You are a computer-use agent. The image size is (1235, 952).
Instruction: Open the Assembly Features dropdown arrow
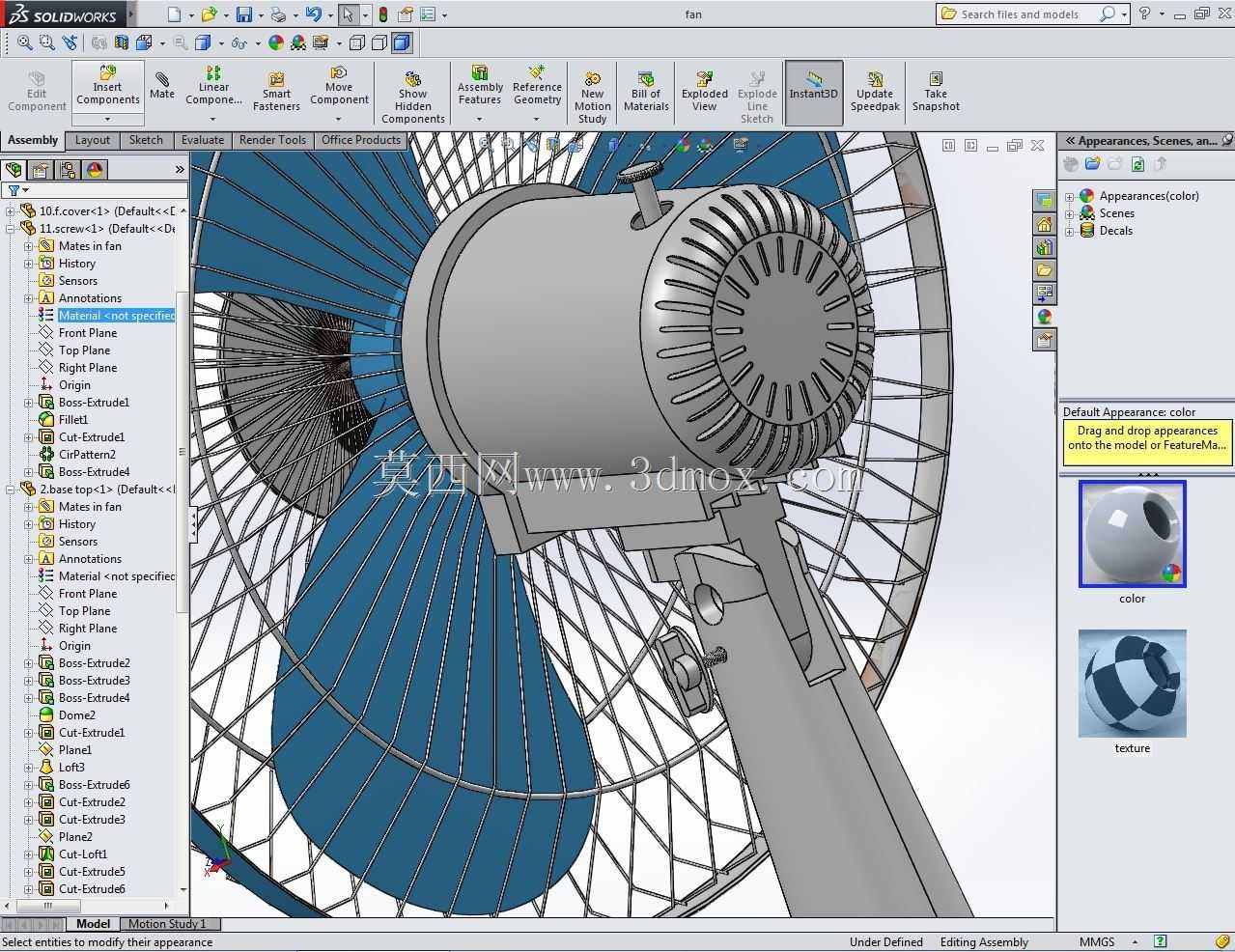point(479,120)
